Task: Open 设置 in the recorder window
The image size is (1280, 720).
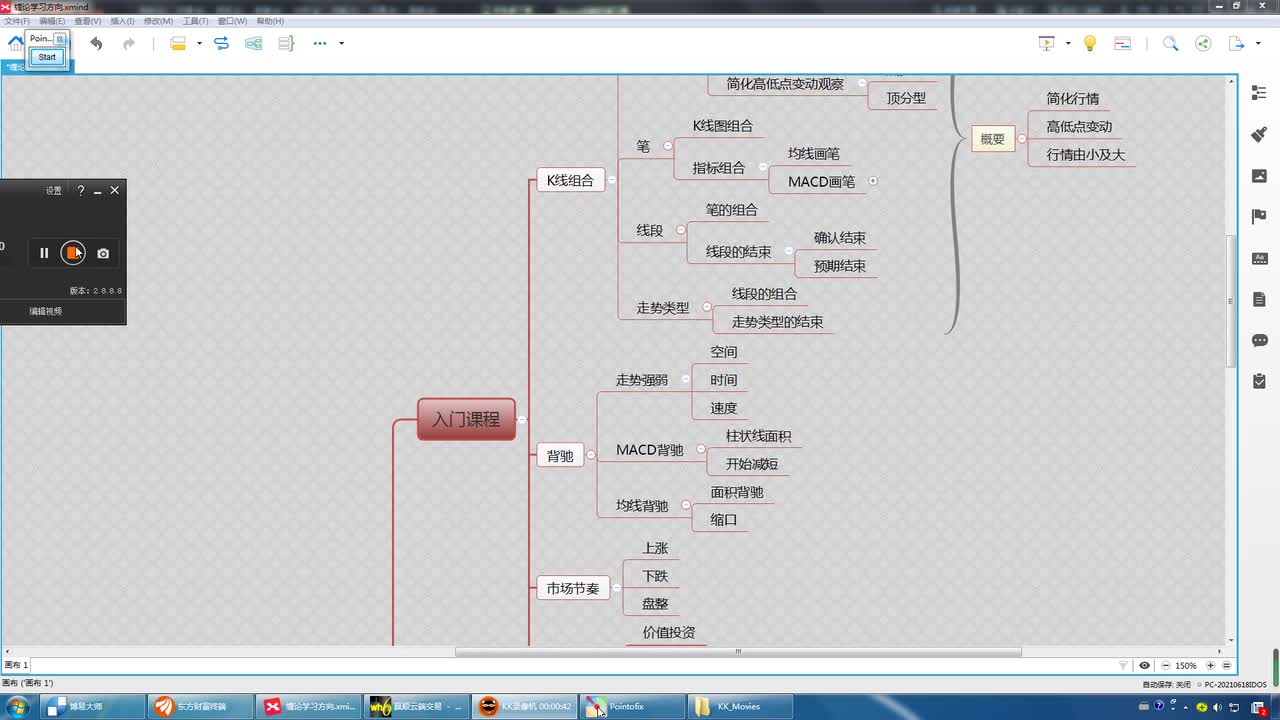Action: click(54, 190)
